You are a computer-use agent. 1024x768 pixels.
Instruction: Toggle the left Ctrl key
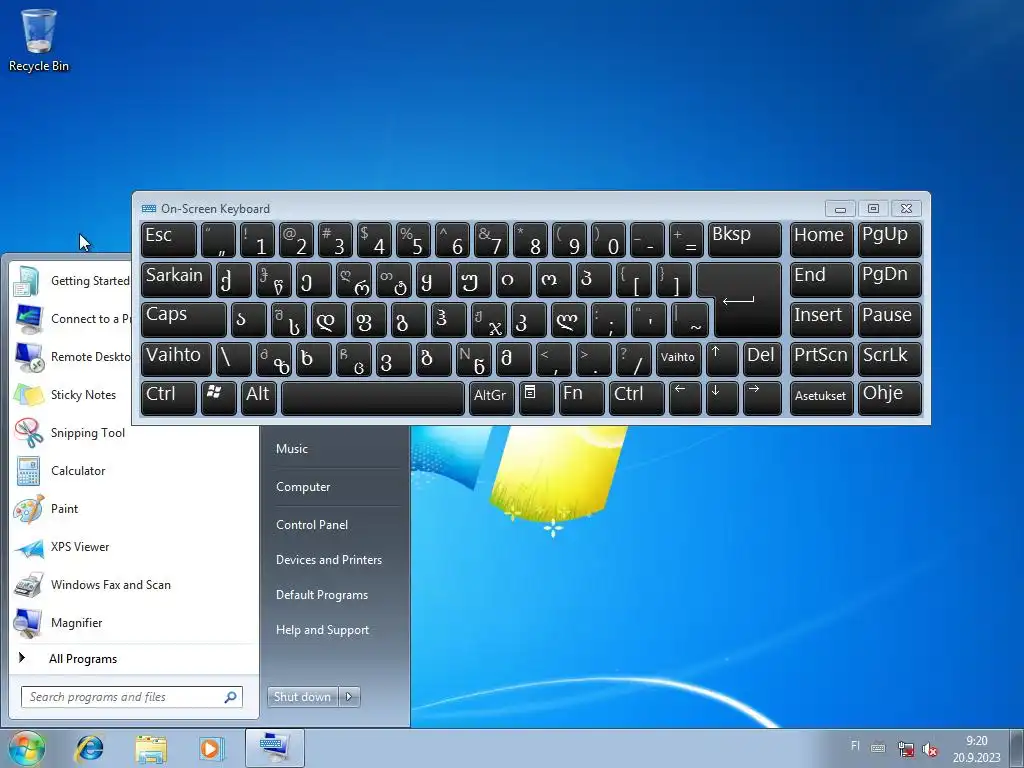[x=168, y=398]
